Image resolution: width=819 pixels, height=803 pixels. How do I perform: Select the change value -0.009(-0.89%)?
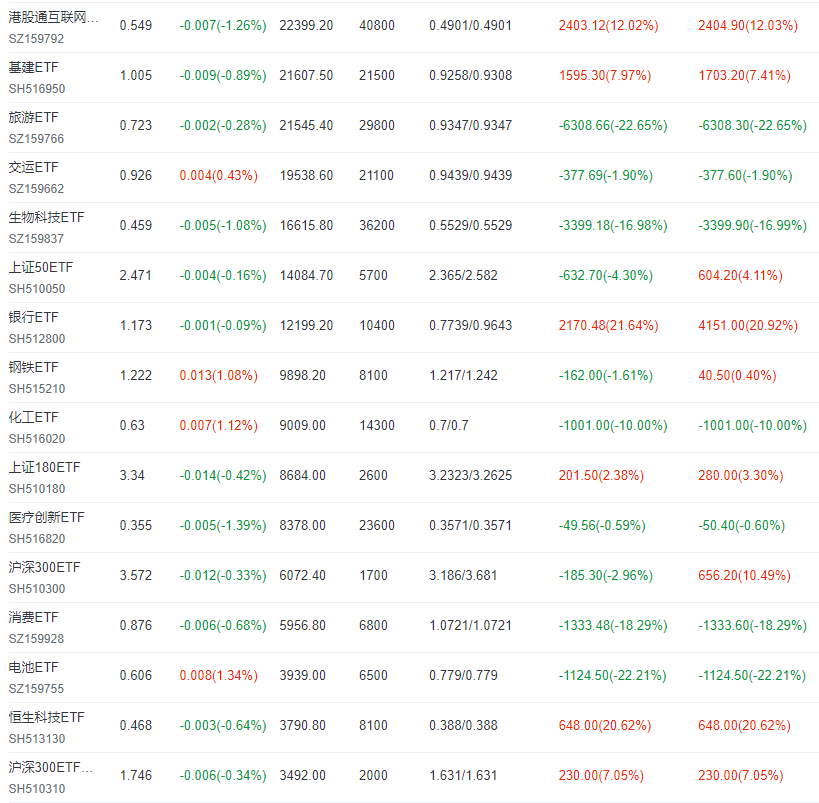click(223, 76)
